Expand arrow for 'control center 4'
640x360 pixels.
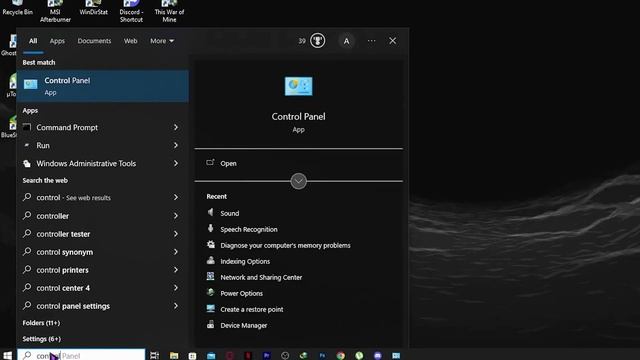176,288
